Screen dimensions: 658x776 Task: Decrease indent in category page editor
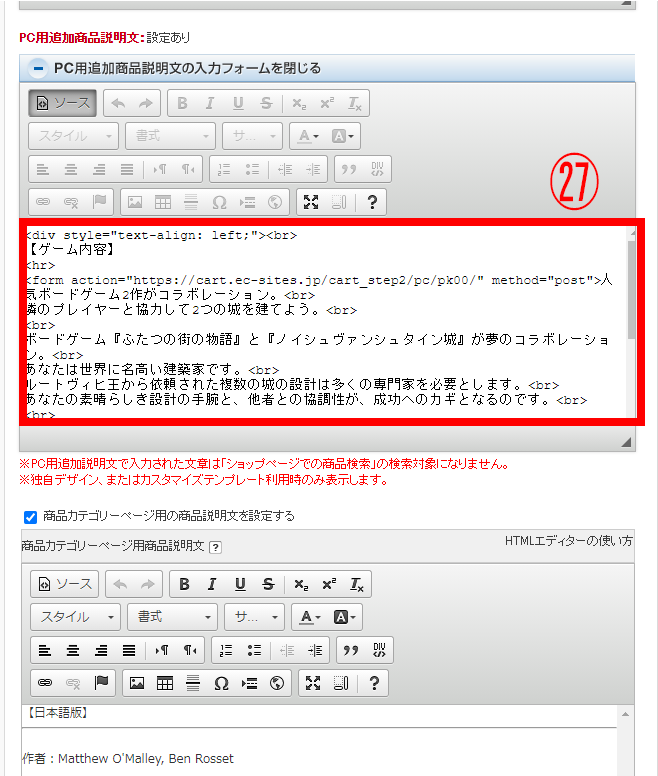[x=287, y=650]
